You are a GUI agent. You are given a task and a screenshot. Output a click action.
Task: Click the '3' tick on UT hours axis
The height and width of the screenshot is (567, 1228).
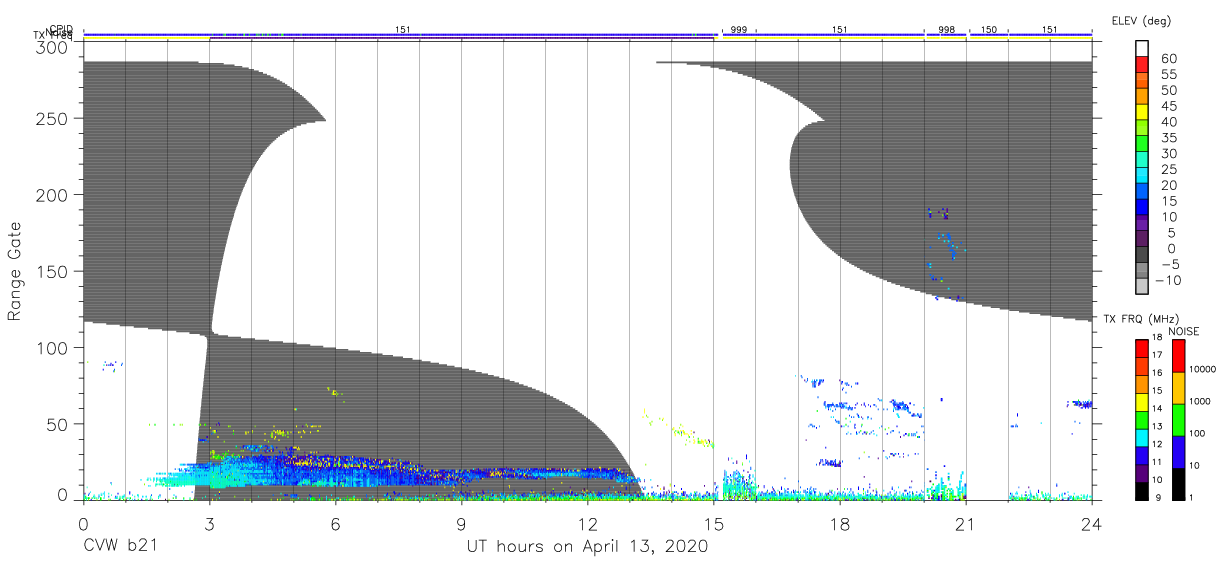tap(210, 522)
